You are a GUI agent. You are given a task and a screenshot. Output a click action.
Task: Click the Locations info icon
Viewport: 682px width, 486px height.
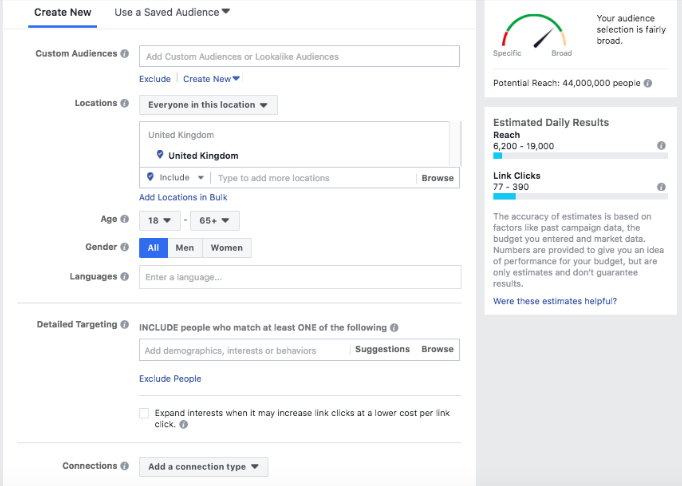(x=125, y=103)
